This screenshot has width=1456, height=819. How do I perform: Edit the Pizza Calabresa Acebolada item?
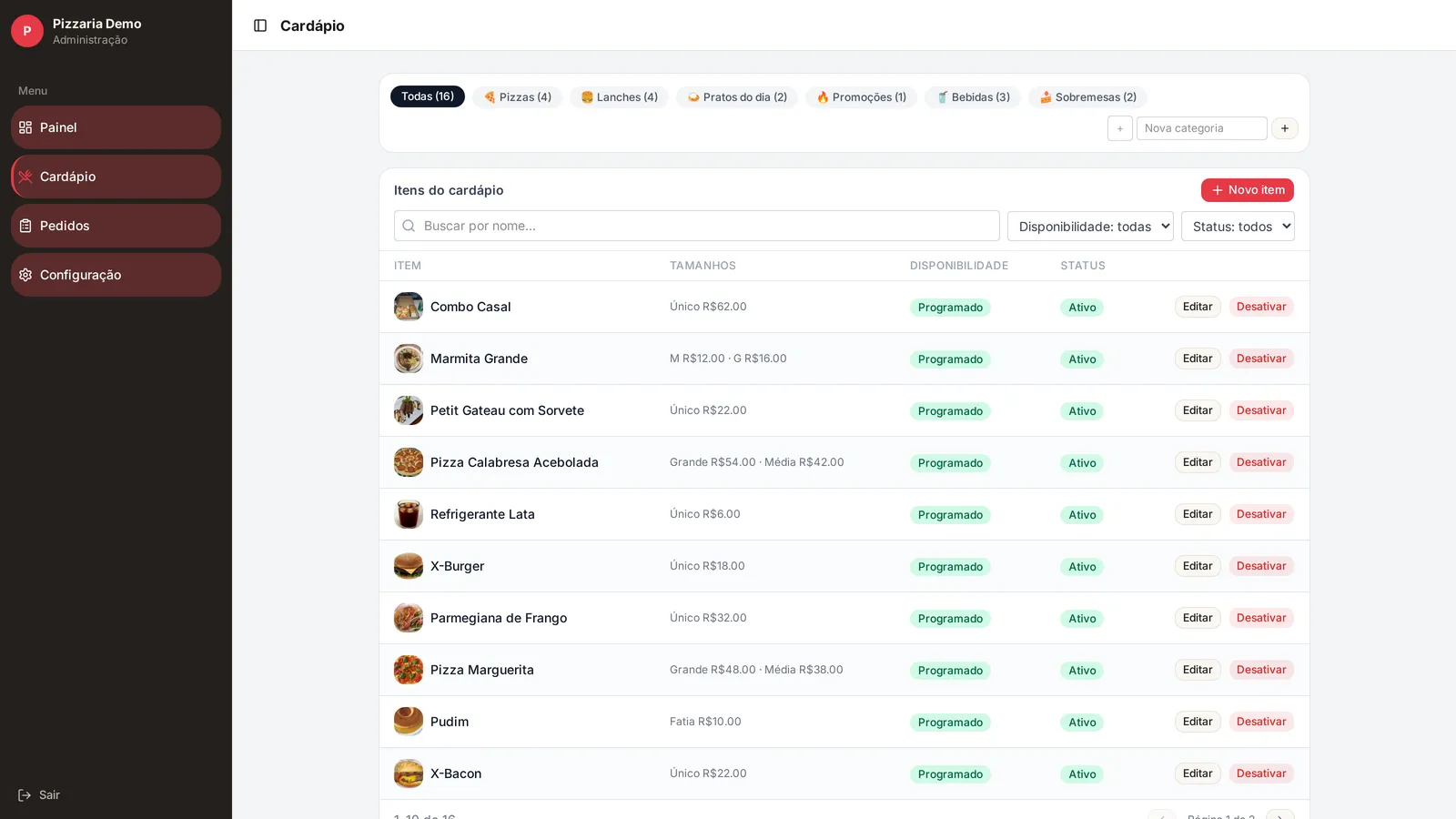click(x=1198, y=462)
